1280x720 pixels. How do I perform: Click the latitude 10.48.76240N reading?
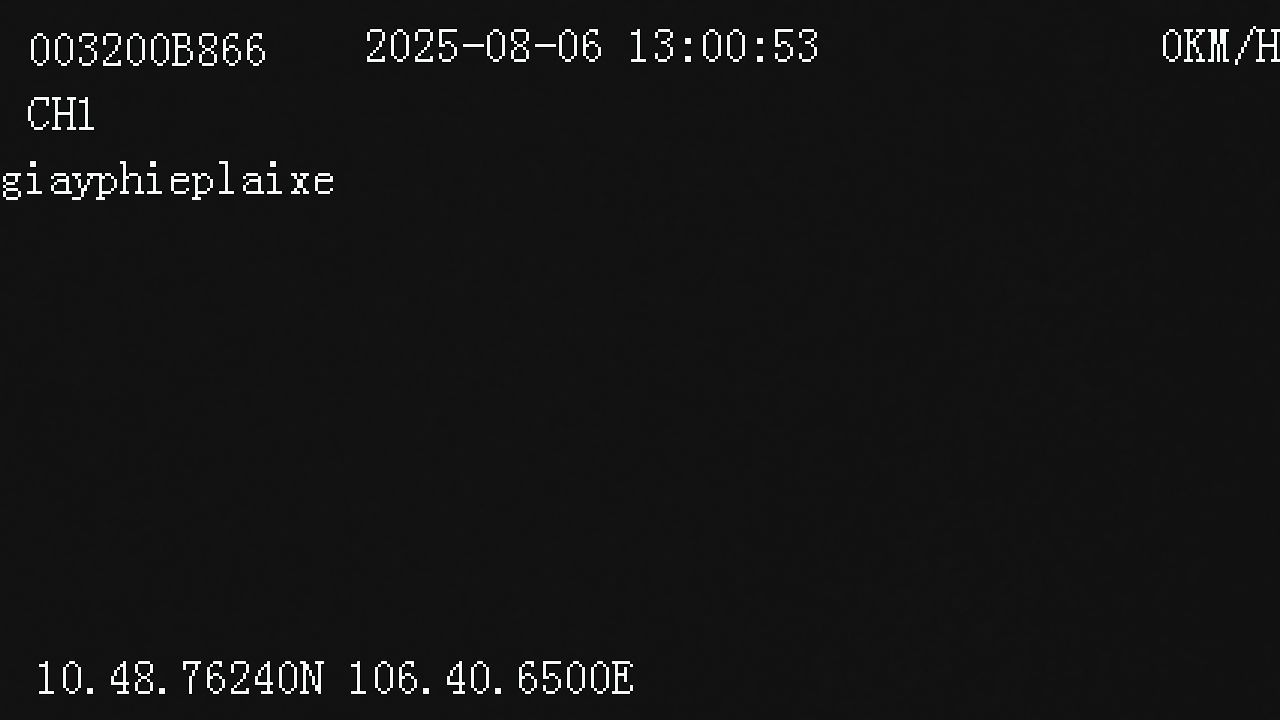[x=180, y=678]
